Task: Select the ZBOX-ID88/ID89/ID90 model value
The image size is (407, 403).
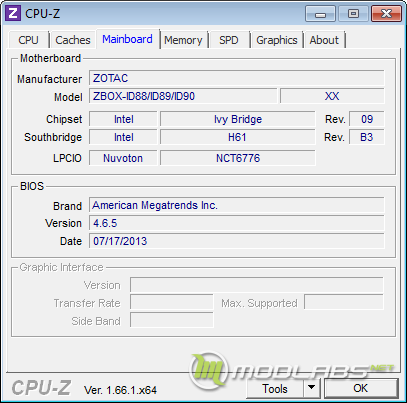Action: click(183, 96)
